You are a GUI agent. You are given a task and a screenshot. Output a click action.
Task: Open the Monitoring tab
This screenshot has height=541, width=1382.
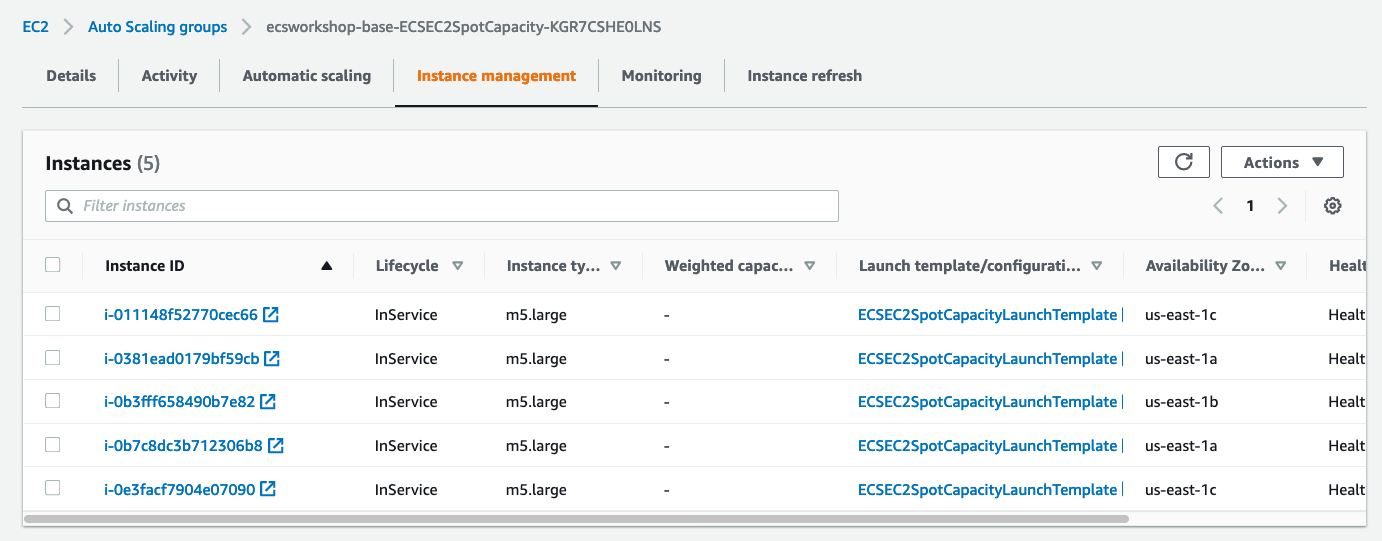coord(661,76)
